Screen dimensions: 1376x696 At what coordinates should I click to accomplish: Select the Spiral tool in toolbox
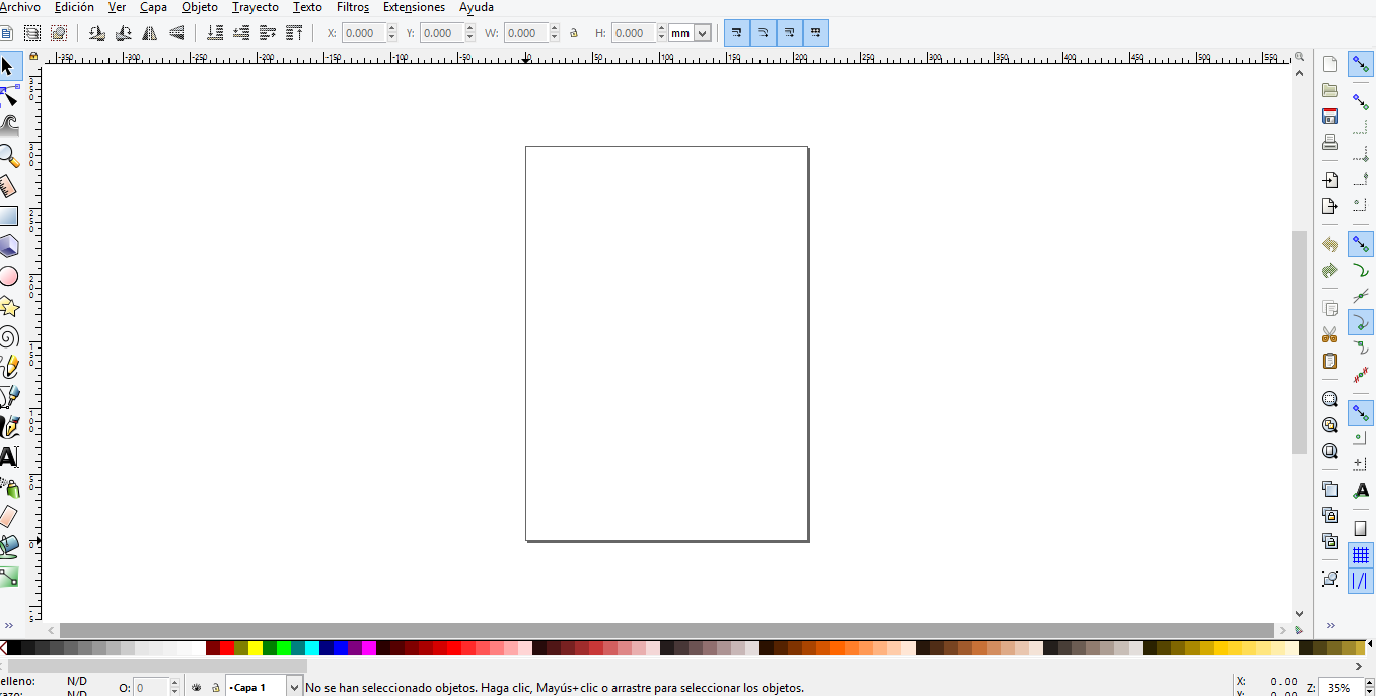click(x=9, y=337)
